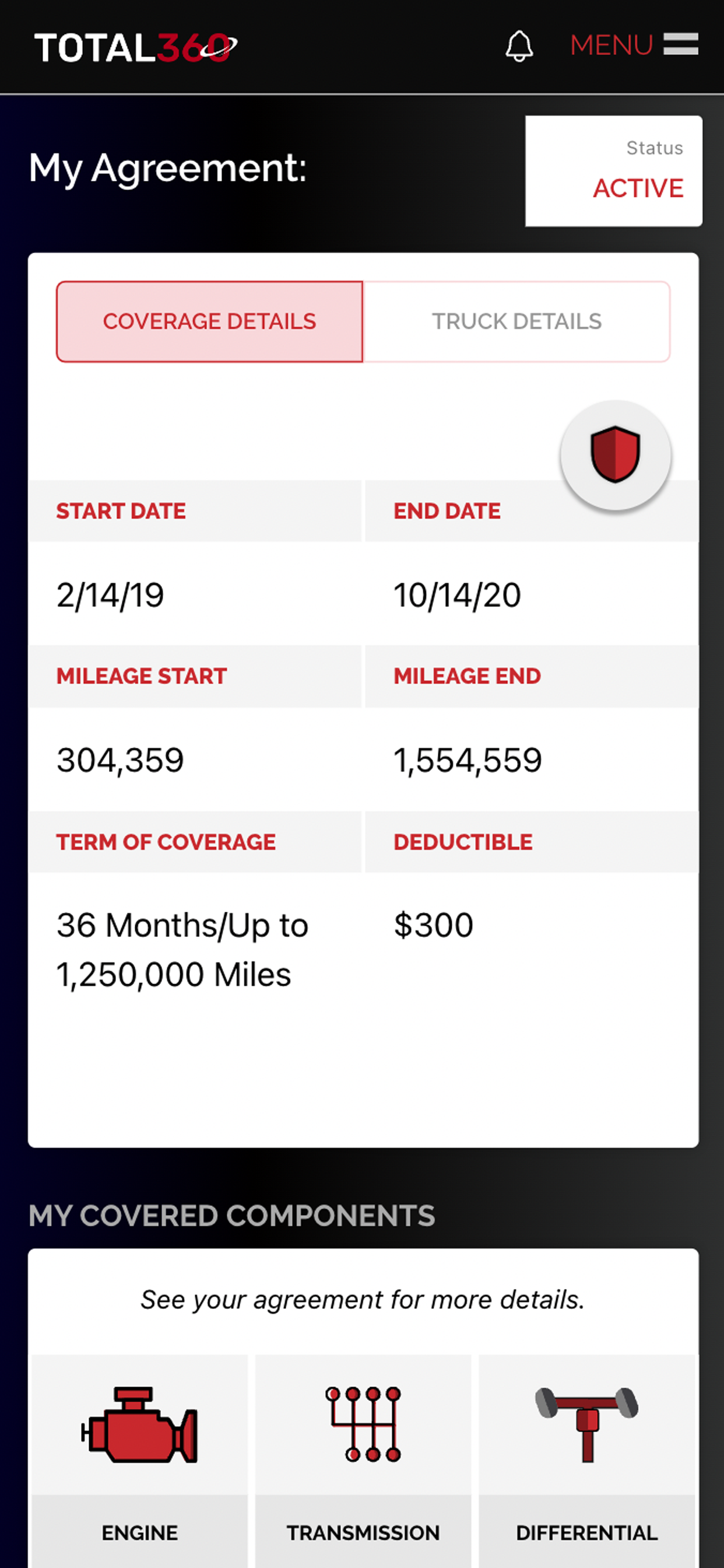Tap the mileage end value 1,554,559
The width and height of the screenshot is (724, 1568).
[x=468, y=760]
